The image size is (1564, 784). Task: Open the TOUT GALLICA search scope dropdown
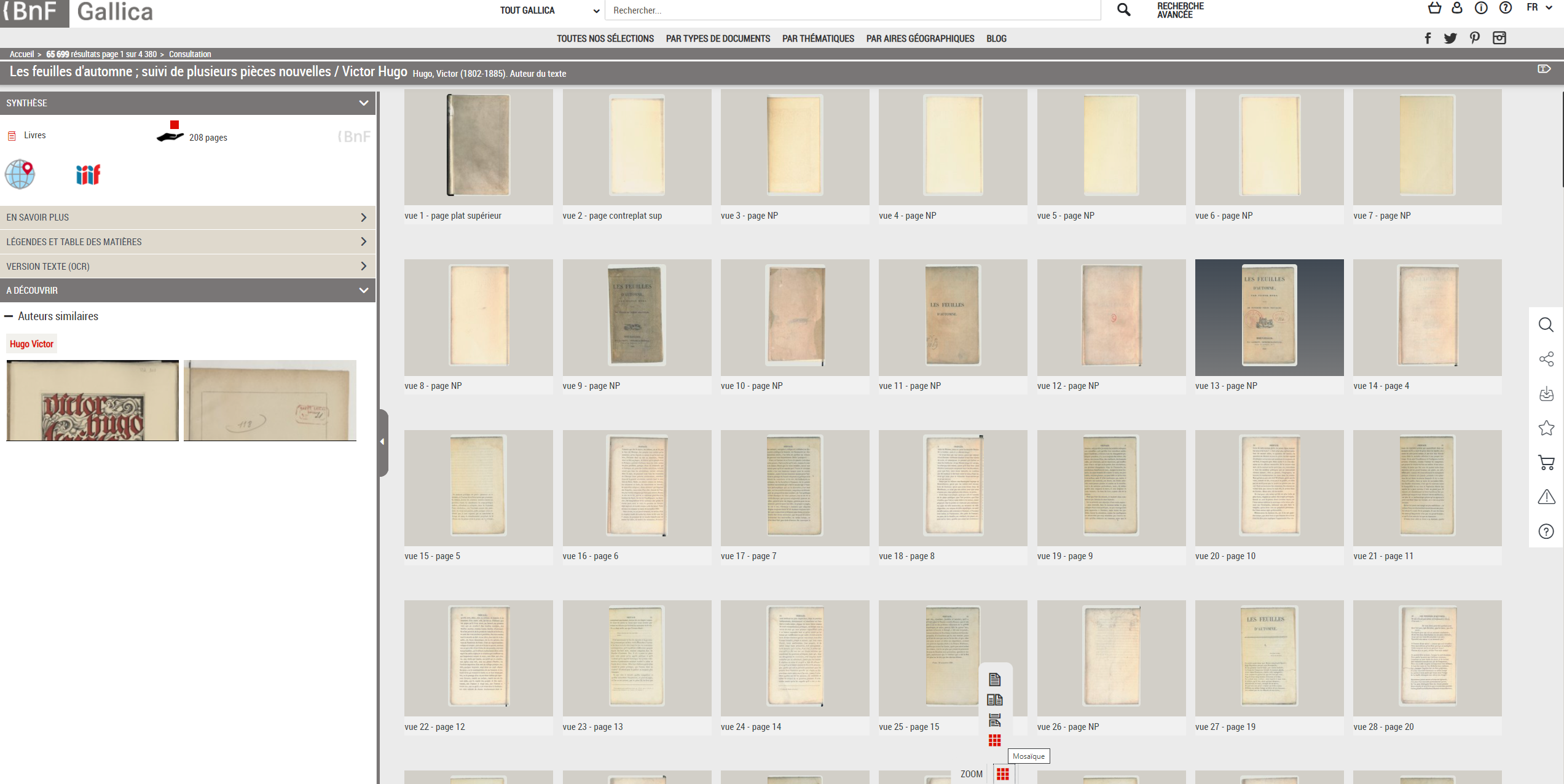click(x=550, y=10)
